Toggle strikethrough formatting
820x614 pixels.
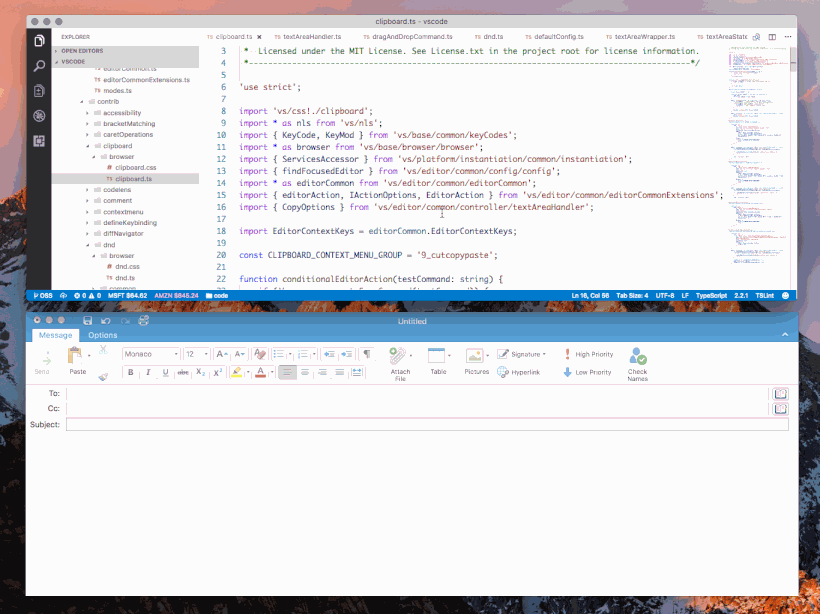183,372
